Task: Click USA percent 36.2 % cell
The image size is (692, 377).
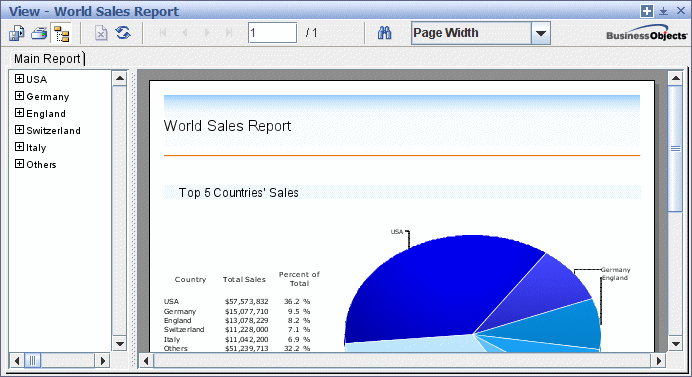Action: pos(297,302)
